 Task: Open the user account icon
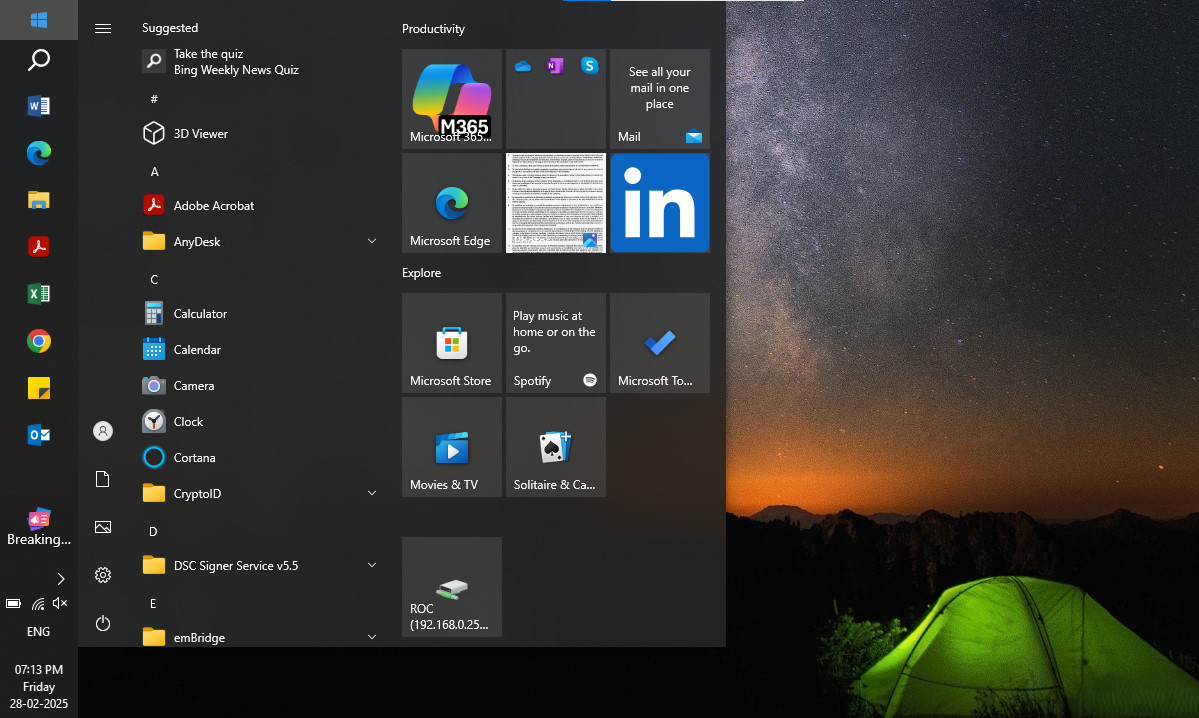(102, 431)
